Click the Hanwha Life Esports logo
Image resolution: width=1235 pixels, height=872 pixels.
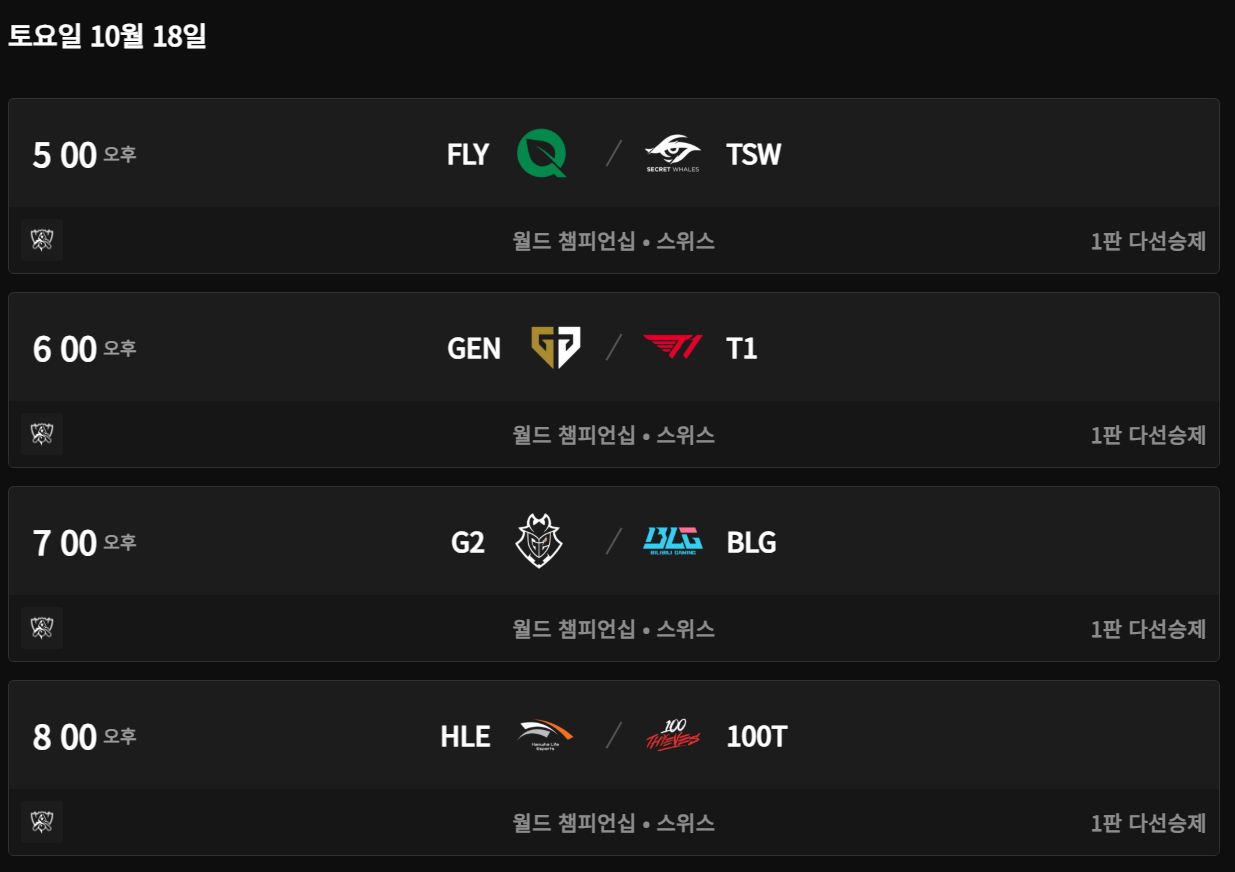coord(546,736)
